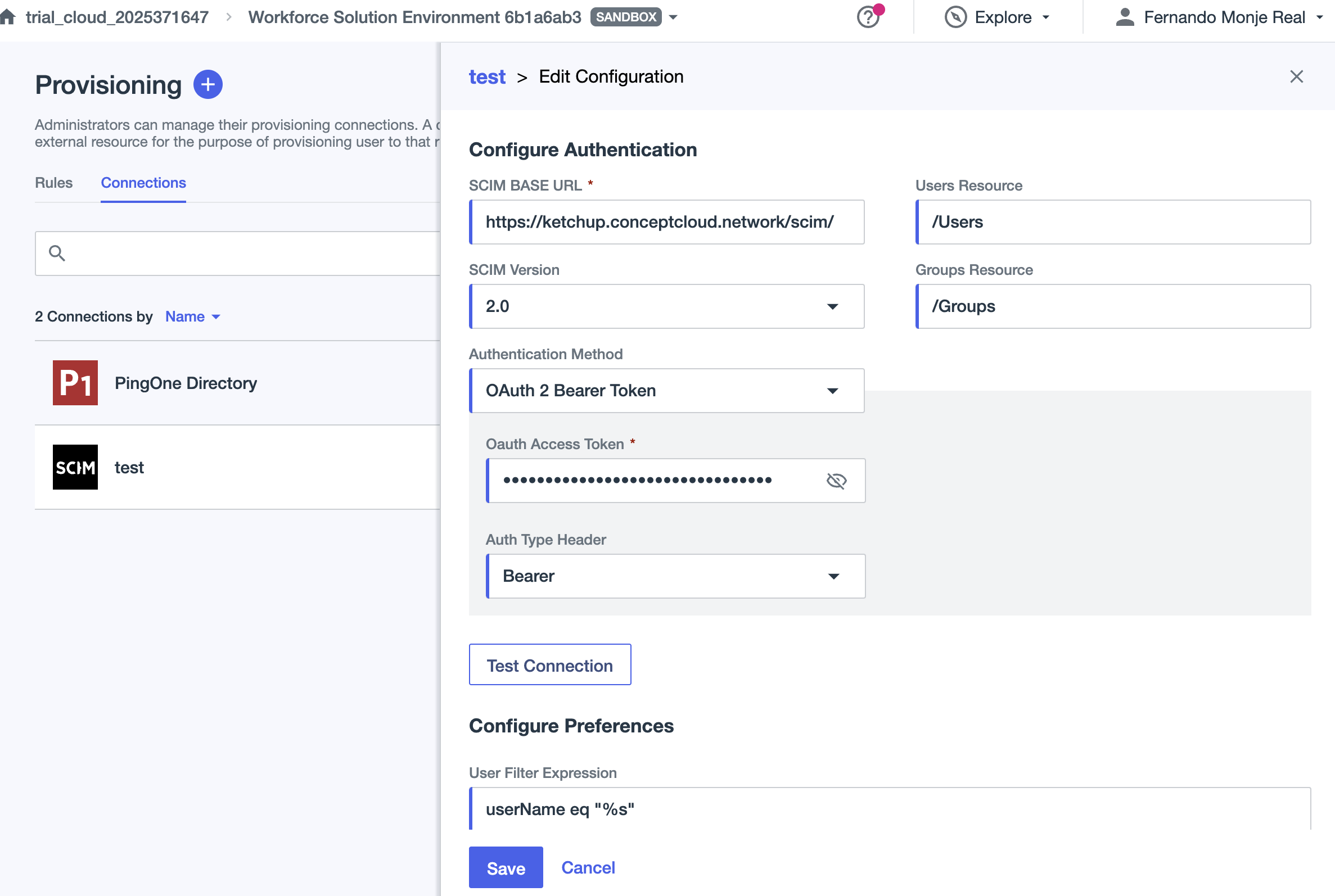Change the sort by Name dropdown

[192, 316]
